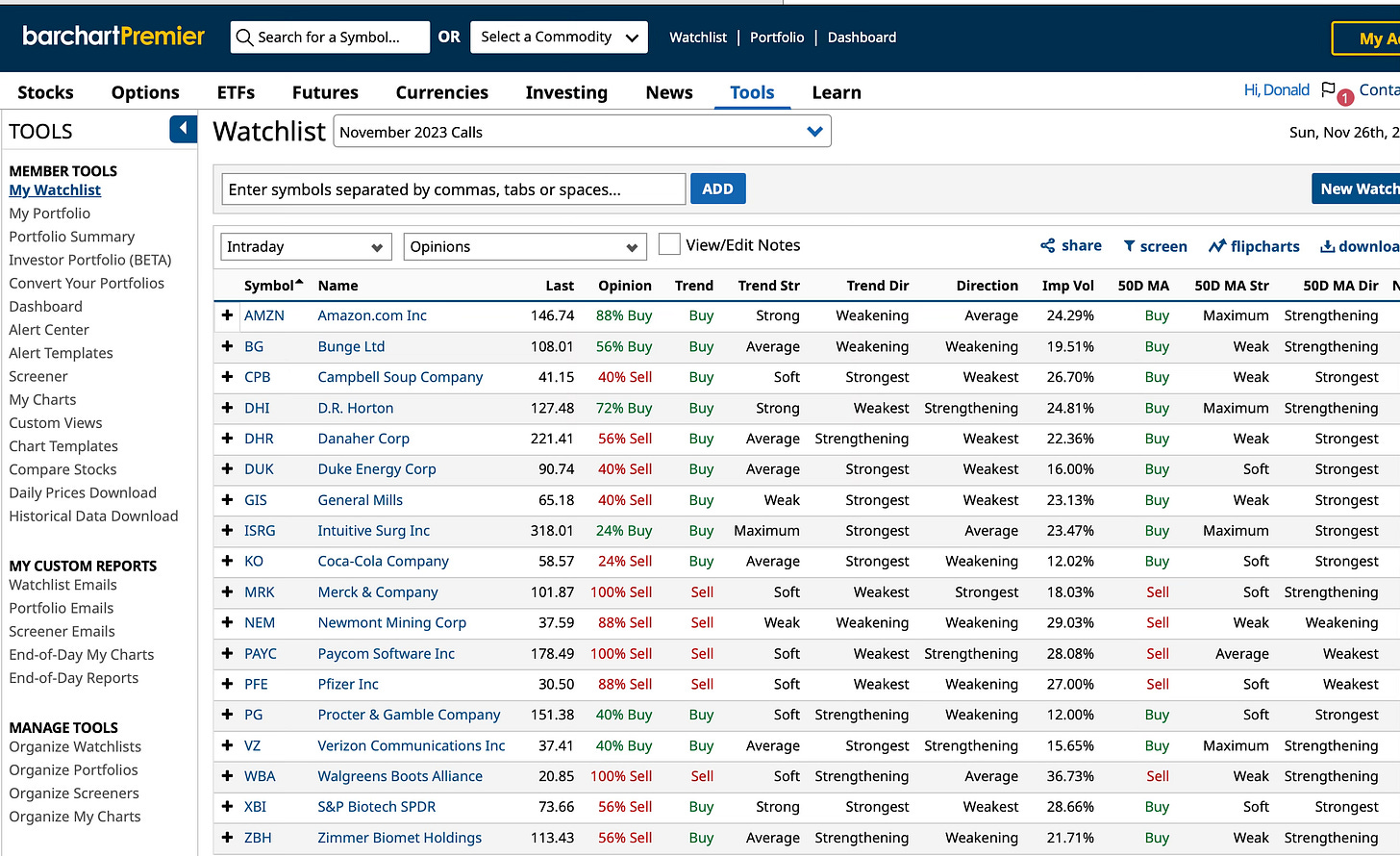This screenshot has width=1400, height=856.
Task: Expand the DUK row plus icon
Action: [228, 469]
